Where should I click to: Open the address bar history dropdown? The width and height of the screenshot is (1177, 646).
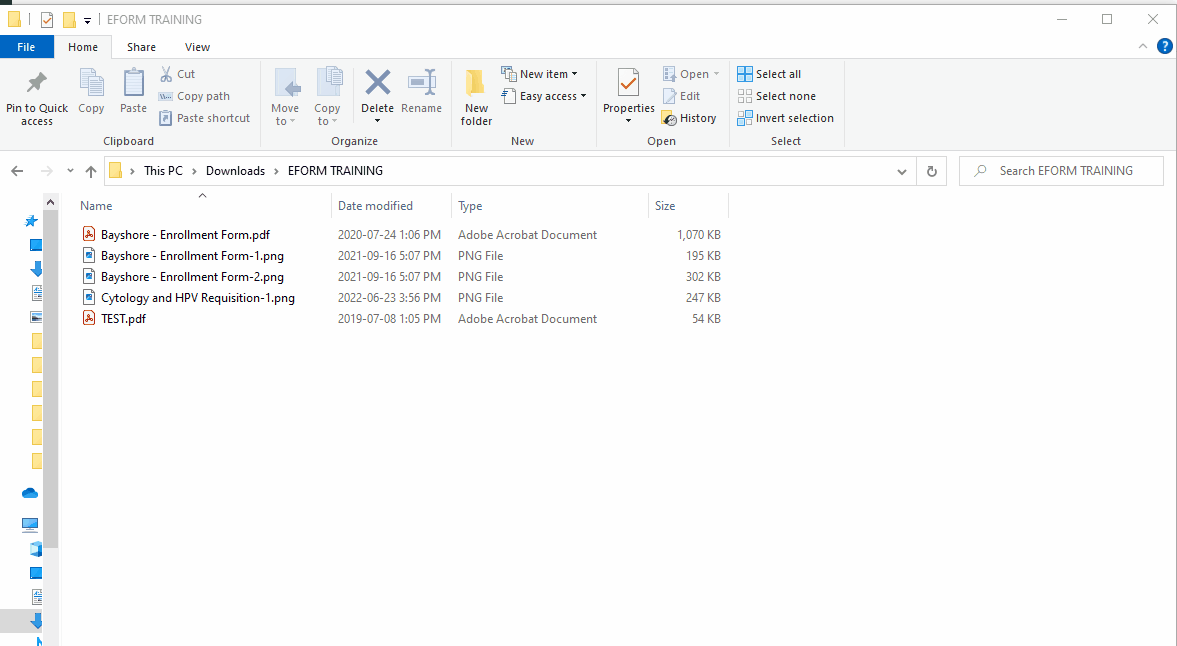(903, 171)
